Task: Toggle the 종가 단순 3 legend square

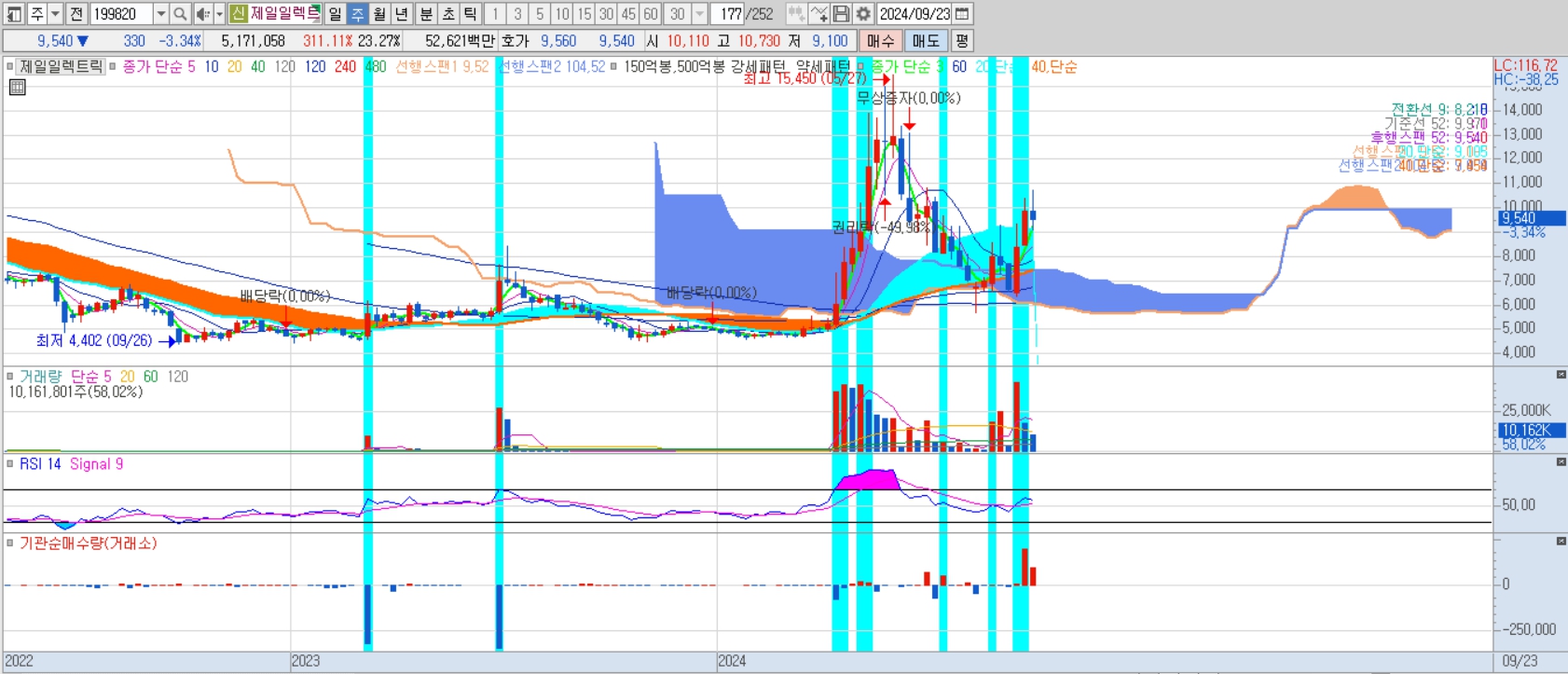Action: click(x=862, y=67)
